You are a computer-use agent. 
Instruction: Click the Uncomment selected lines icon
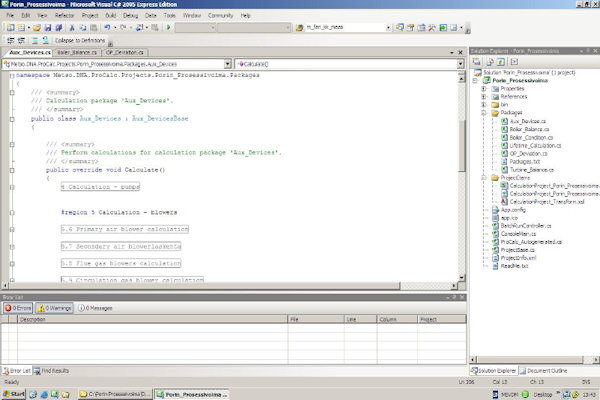pyautogui.click(x=45, y=40)
